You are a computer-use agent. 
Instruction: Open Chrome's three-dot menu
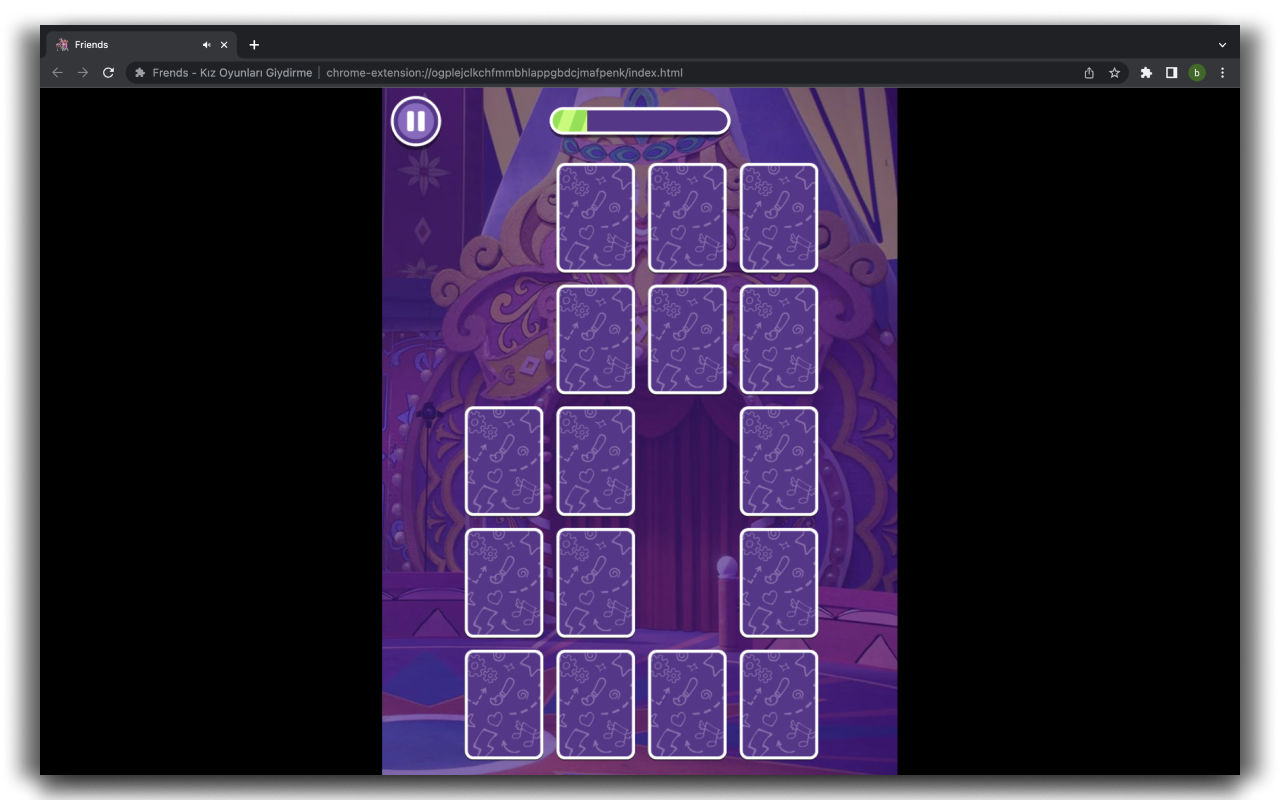pos(1222,73)
